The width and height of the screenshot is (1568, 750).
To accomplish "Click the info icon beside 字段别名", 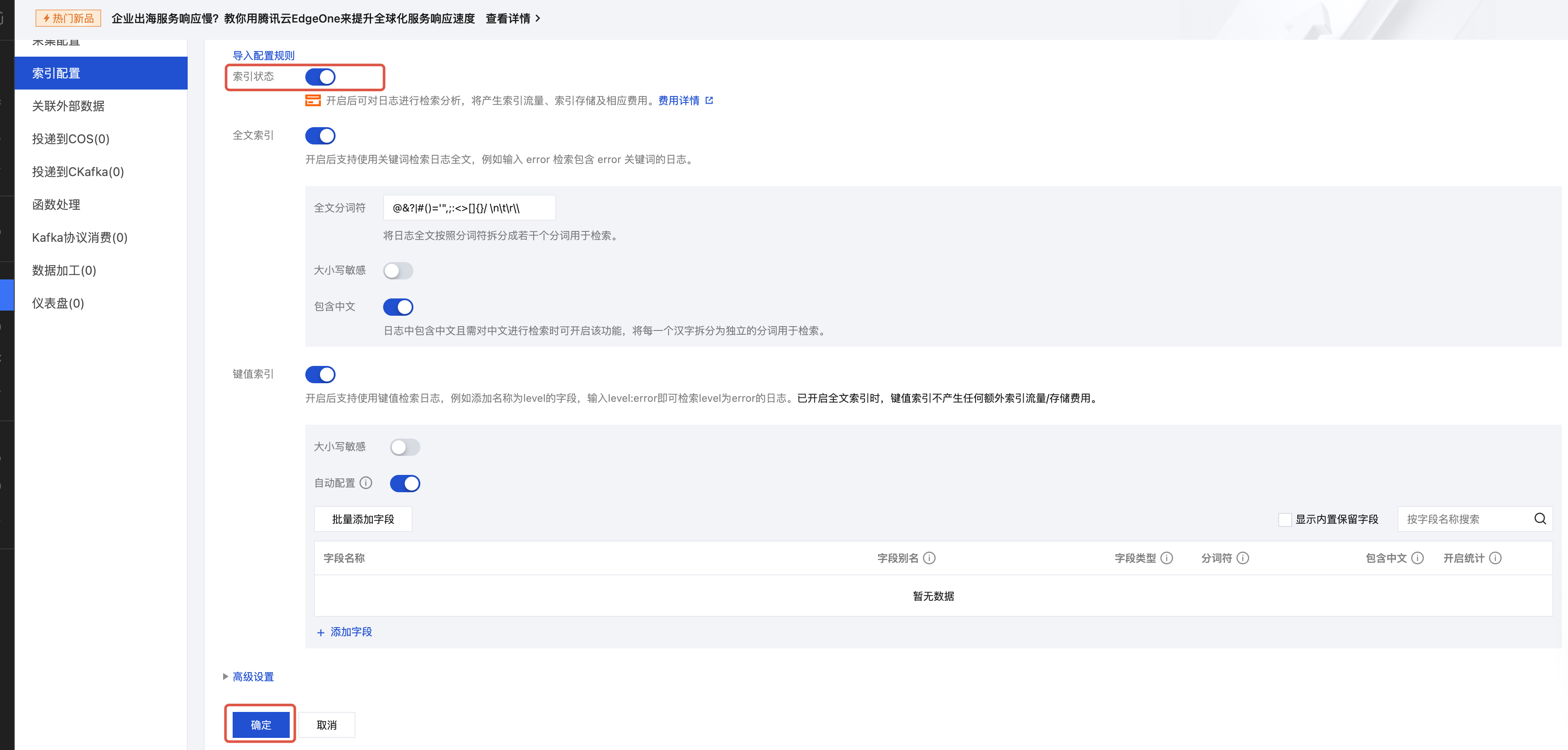I will (929, 558).
